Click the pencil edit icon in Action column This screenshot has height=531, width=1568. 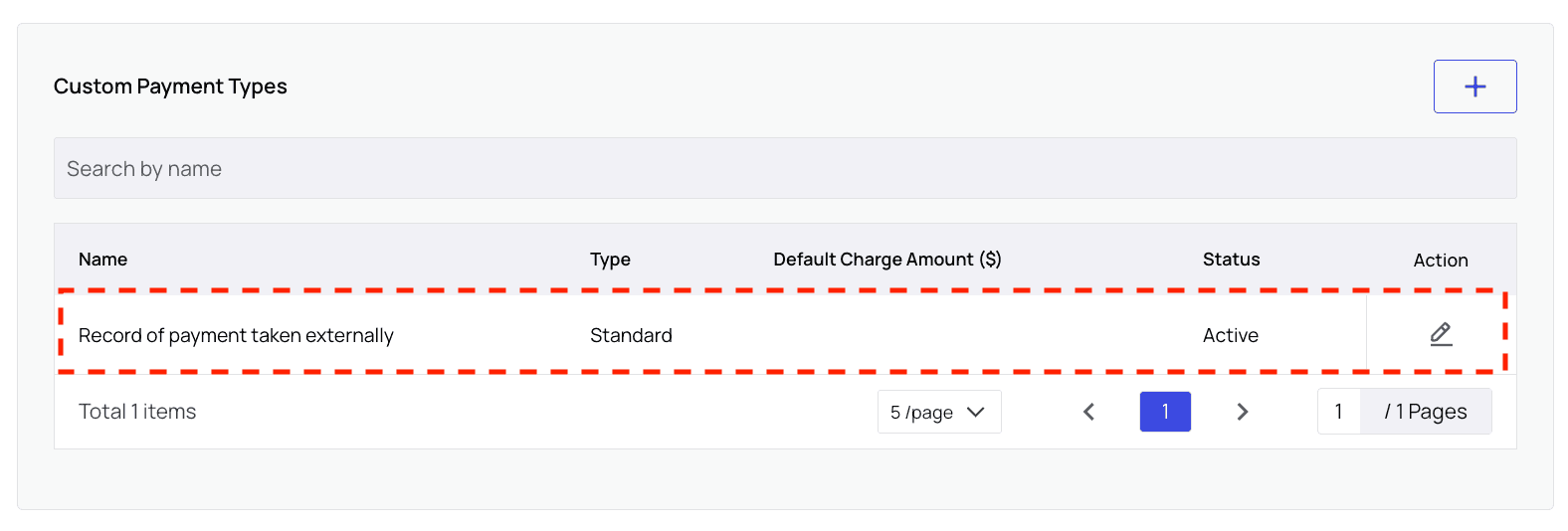1441,334
